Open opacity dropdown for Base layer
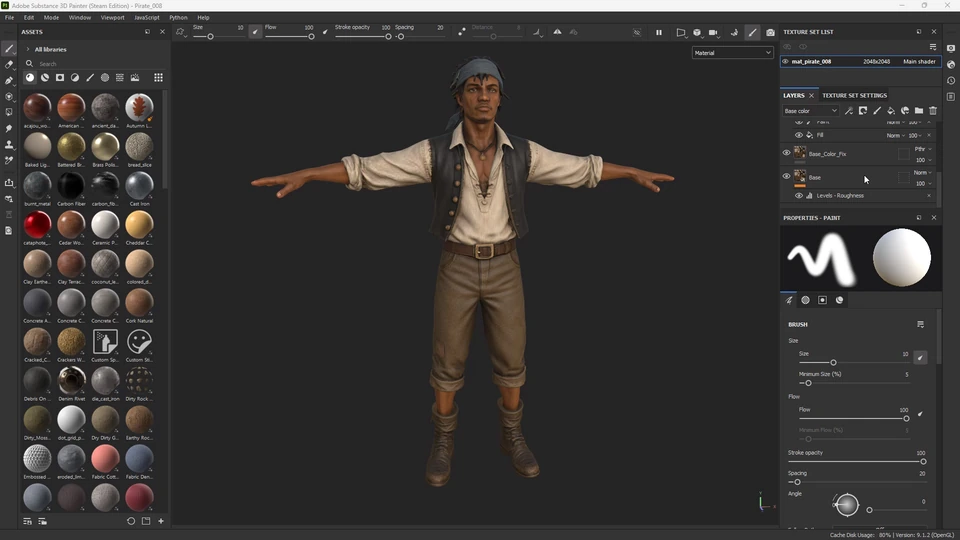 coord(924,184)
